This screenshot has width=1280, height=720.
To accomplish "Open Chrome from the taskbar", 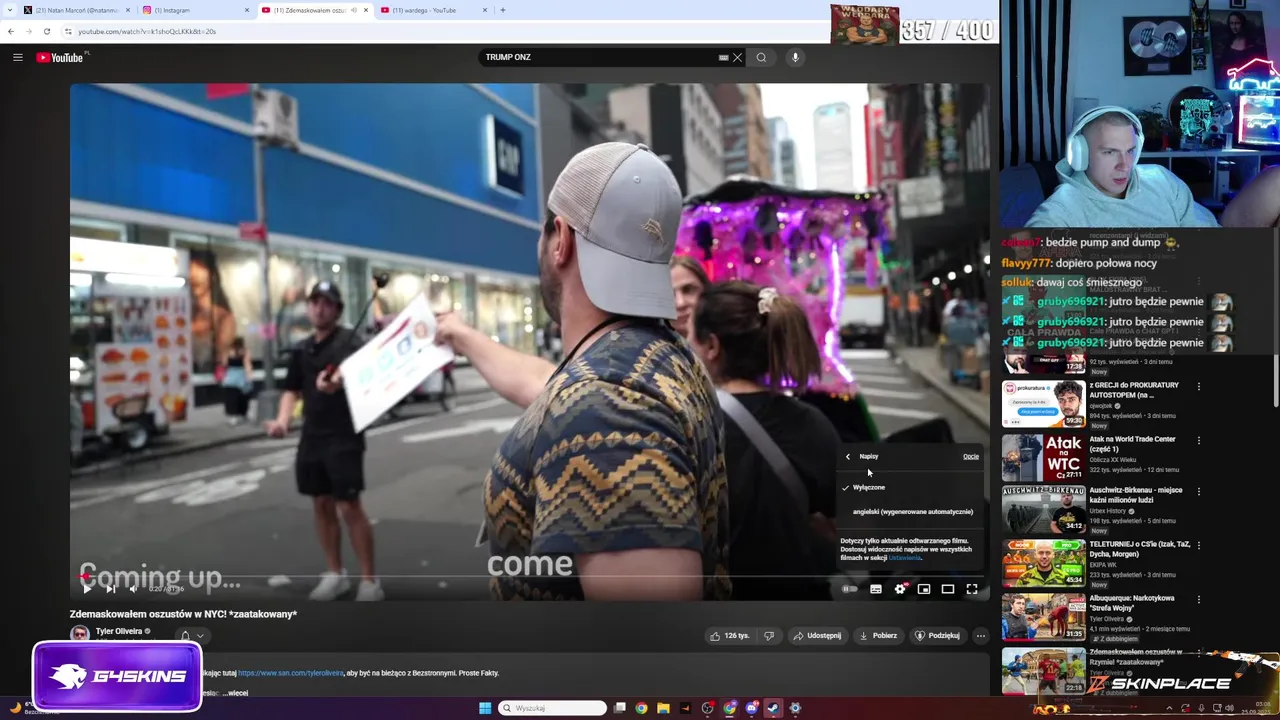I will pos(641,708).
